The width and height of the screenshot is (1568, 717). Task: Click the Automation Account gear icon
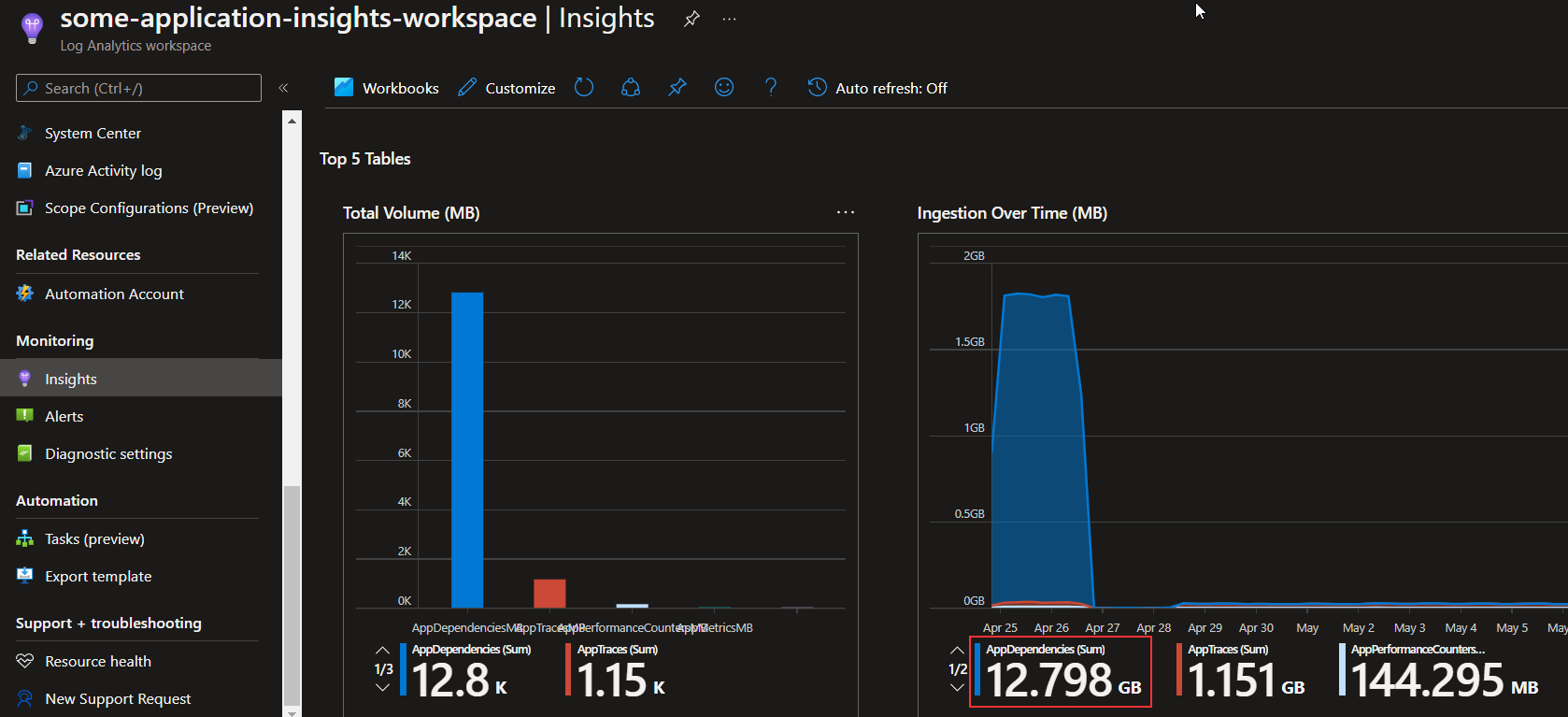(x=25, y=294)
